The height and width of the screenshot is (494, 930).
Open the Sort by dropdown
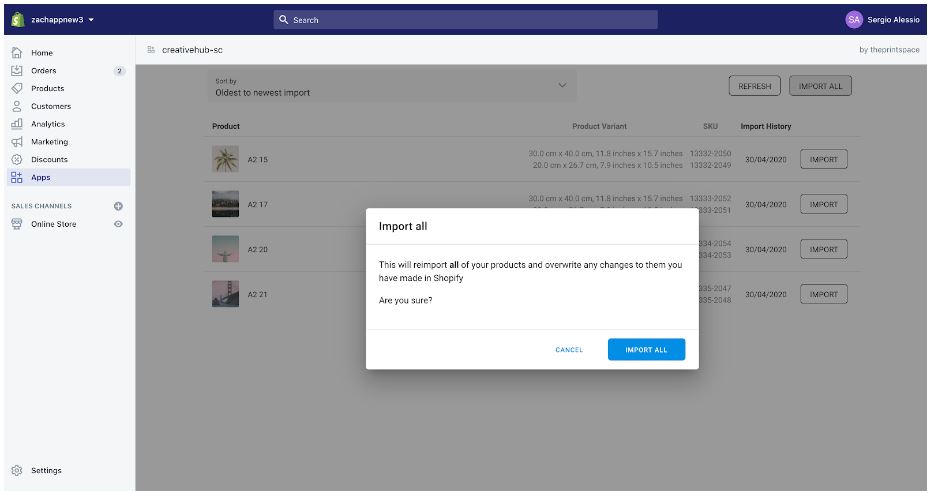391,86
